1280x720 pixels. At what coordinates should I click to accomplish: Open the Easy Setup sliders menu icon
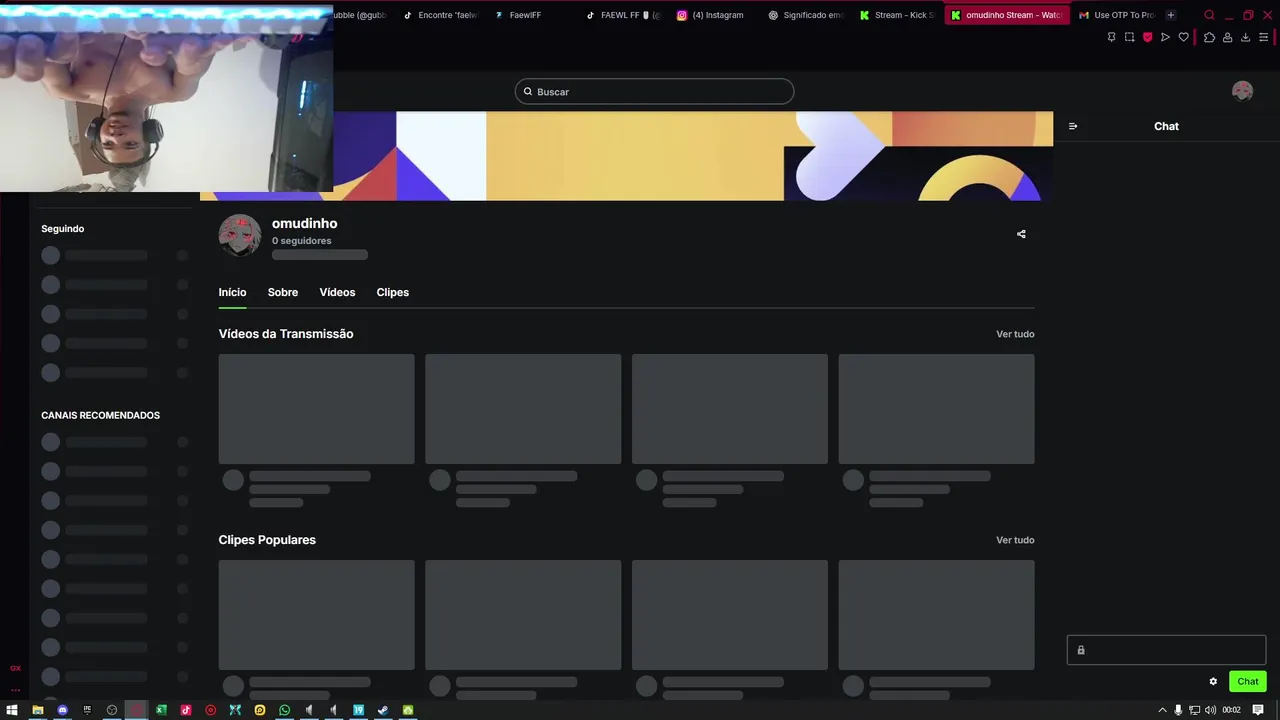[x=1263, y=37]
